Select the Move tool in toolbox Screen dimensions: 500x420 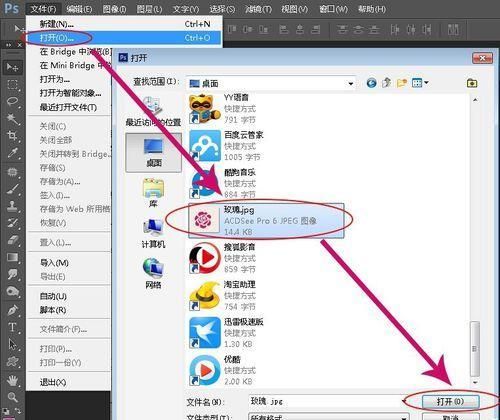13,67
